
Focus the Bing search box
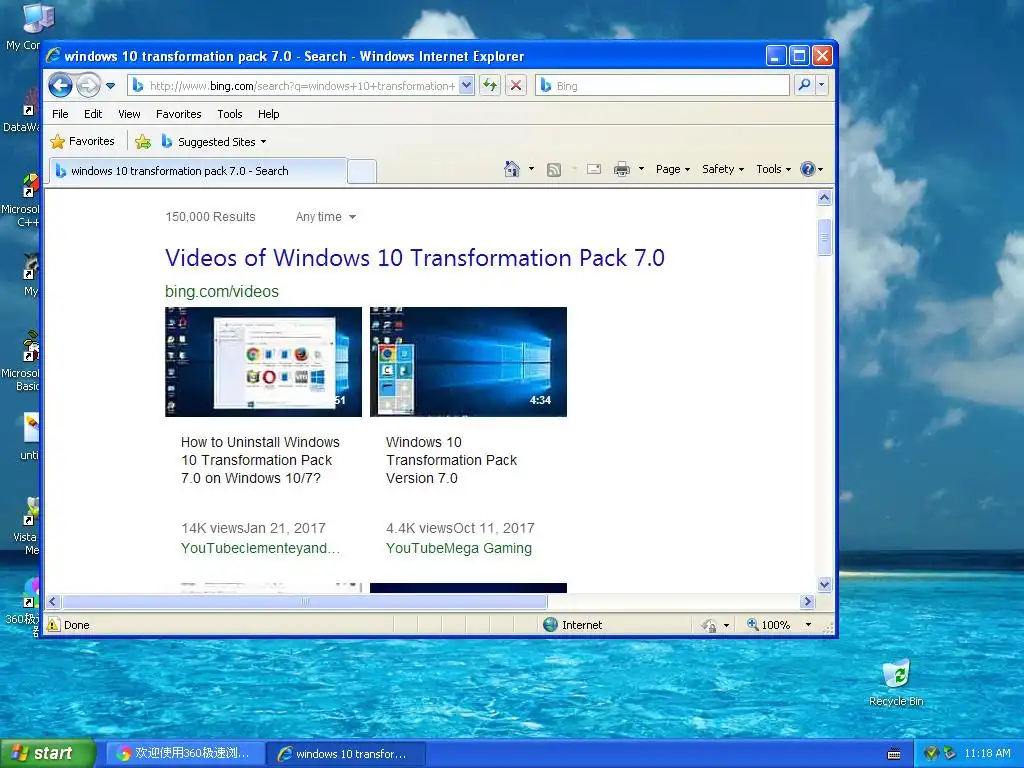(x=663, y=86)
